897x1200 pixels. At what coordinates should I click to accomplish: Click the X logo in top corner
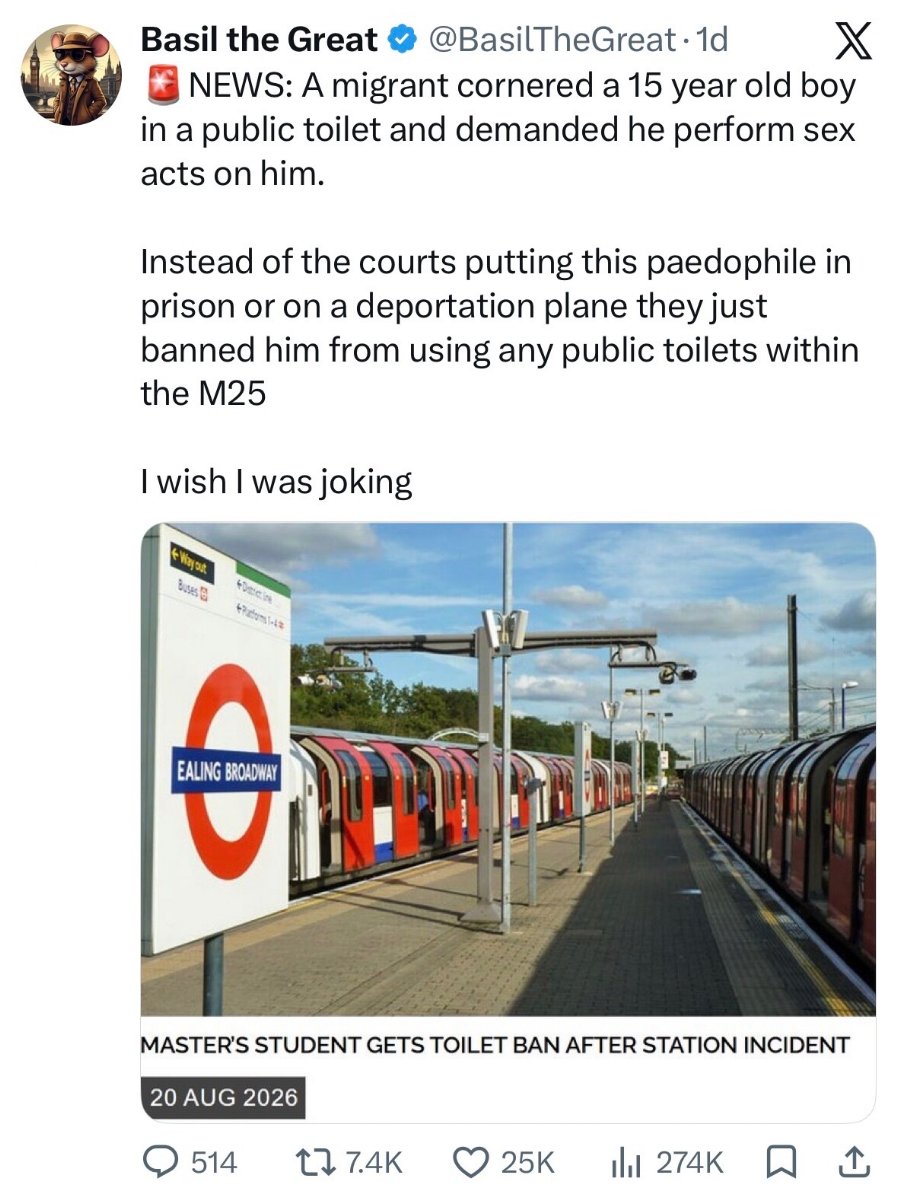[x=853, y=42]
